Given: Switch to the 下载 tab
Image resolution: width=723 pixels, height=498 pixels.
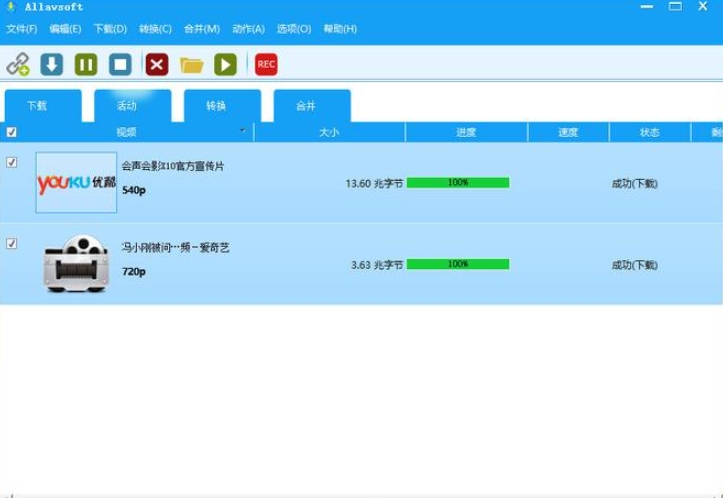Looking at the screenshot, I should click(x=43, y=106).
